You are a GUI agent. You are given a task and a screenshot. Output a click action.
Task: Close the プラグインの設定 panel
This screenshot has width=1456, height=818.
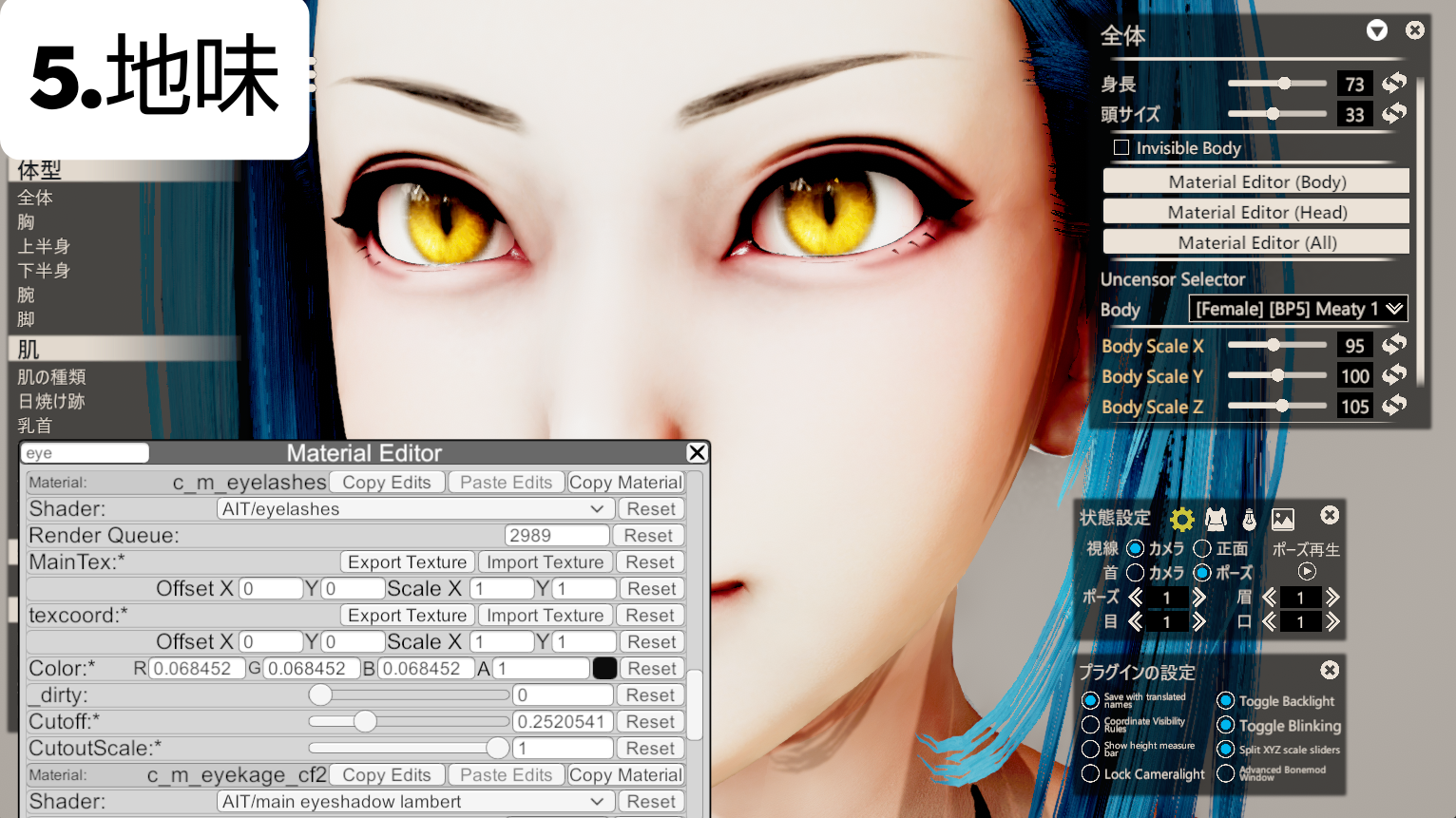(1330, 670)
